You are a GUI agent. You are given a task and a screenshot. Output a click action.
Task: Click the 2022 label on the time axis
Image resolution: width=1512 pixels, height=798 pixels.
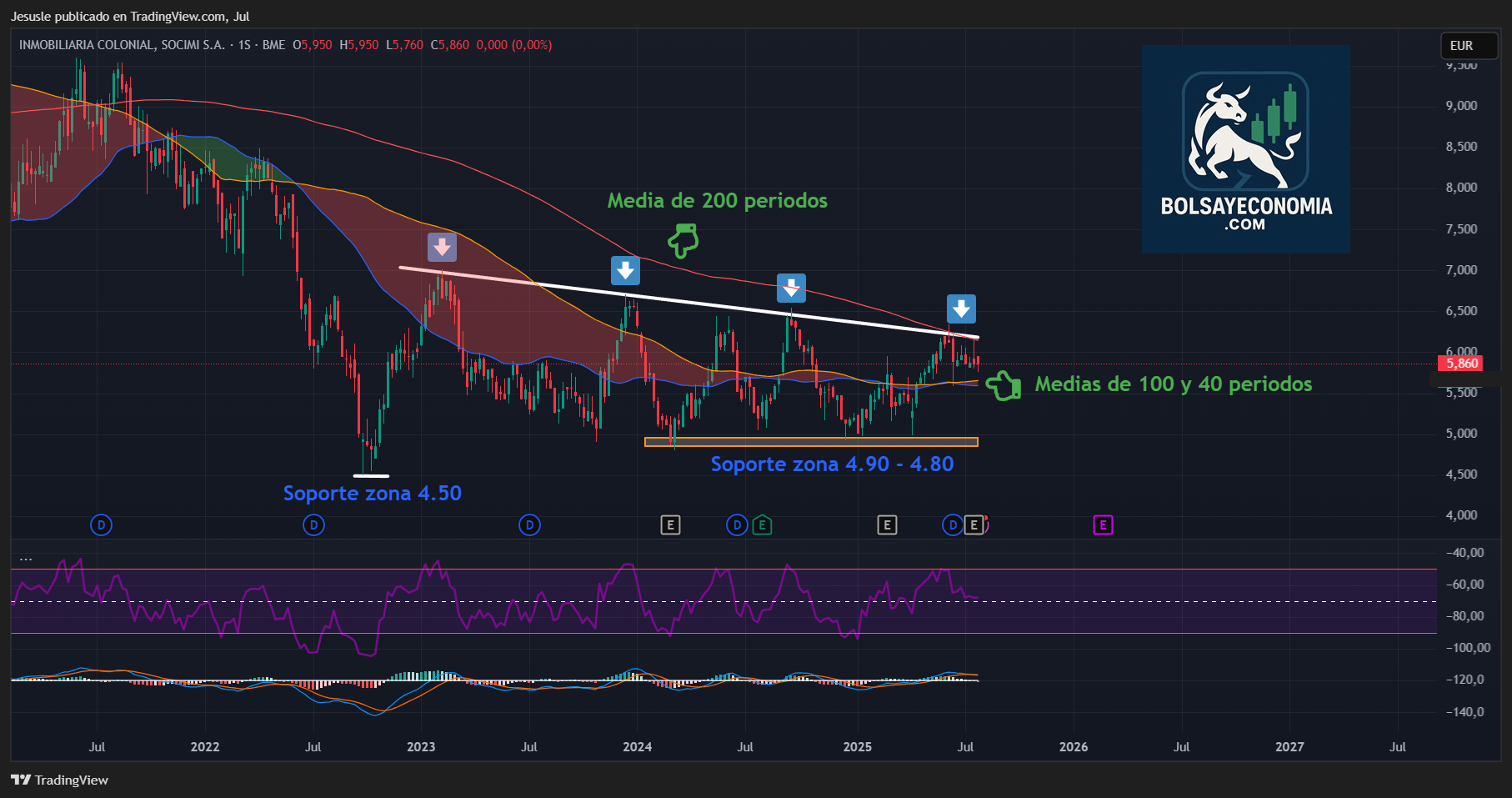[205, 747]
